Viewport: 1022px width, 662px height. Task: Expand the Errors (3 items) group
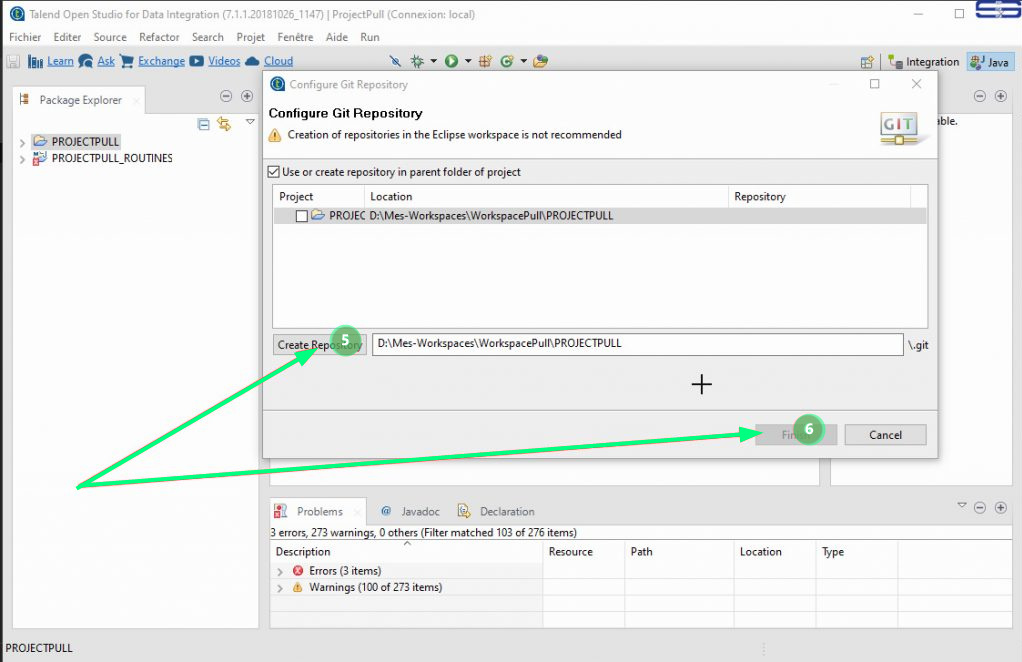coord(280,571)
